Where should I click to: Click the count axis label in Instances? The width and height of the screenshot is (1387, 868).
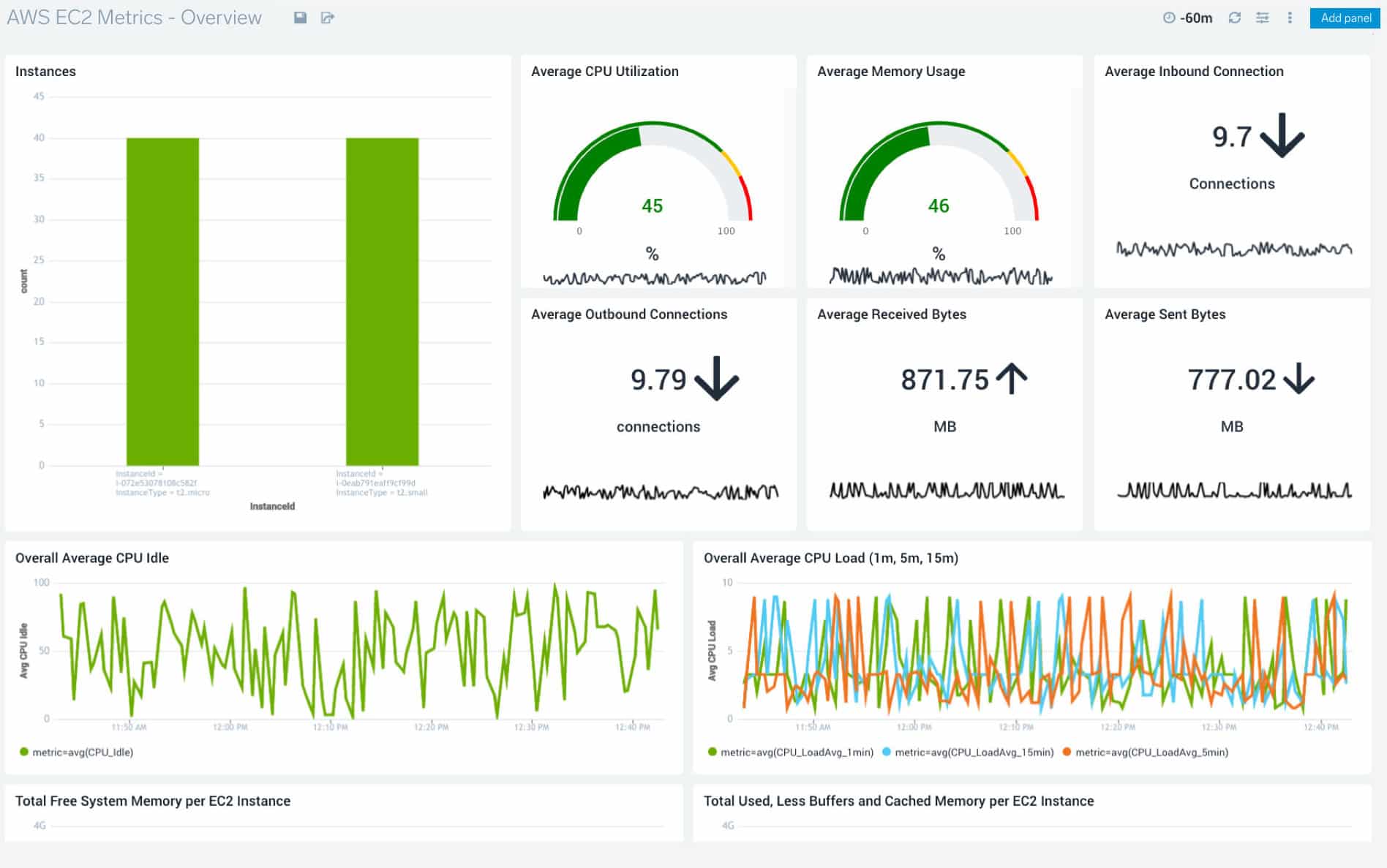(x=24, y=281)
